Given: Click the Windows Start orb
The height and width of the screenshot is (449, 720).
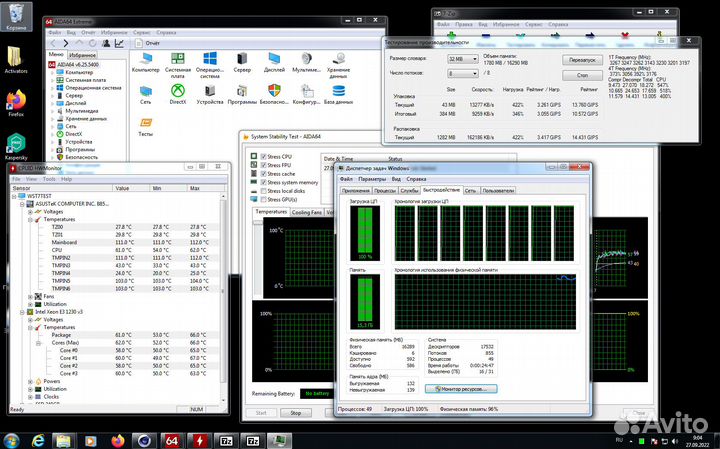Looking at the screenshot, I should pyautogui.click(x=11, y=441).
